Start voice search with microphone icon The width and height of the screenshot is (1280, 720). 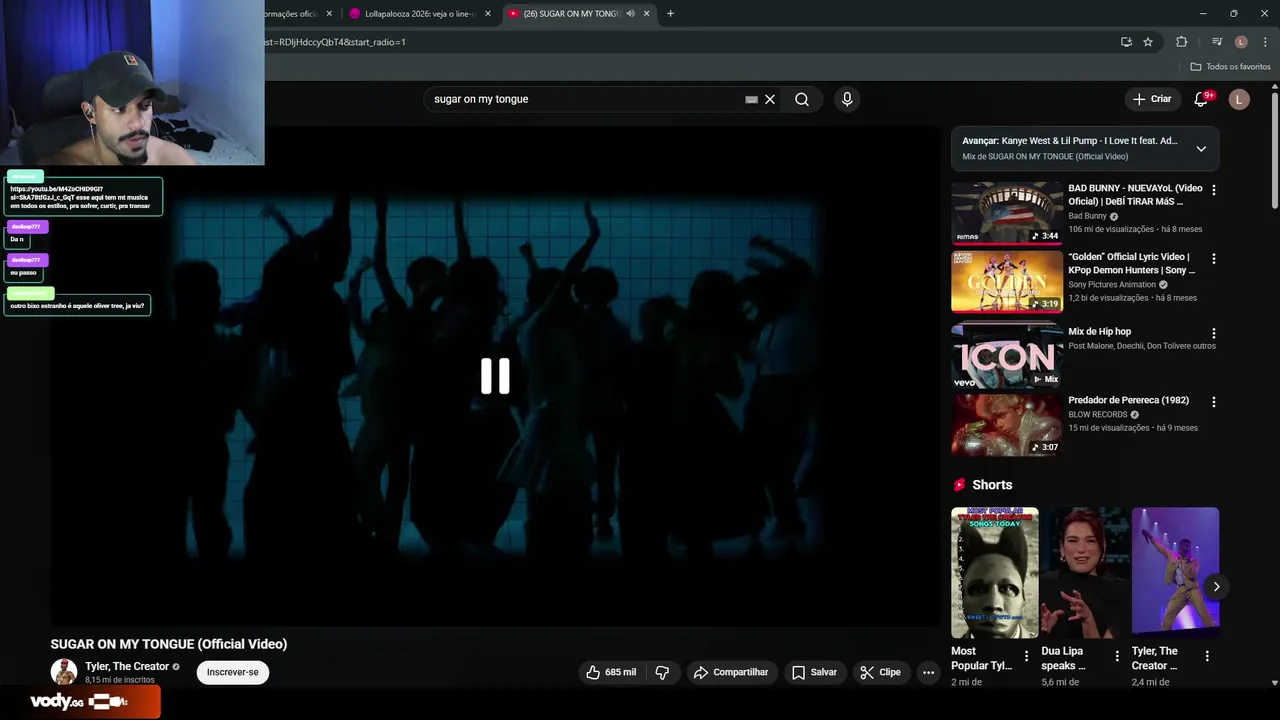tap(847, 99)
